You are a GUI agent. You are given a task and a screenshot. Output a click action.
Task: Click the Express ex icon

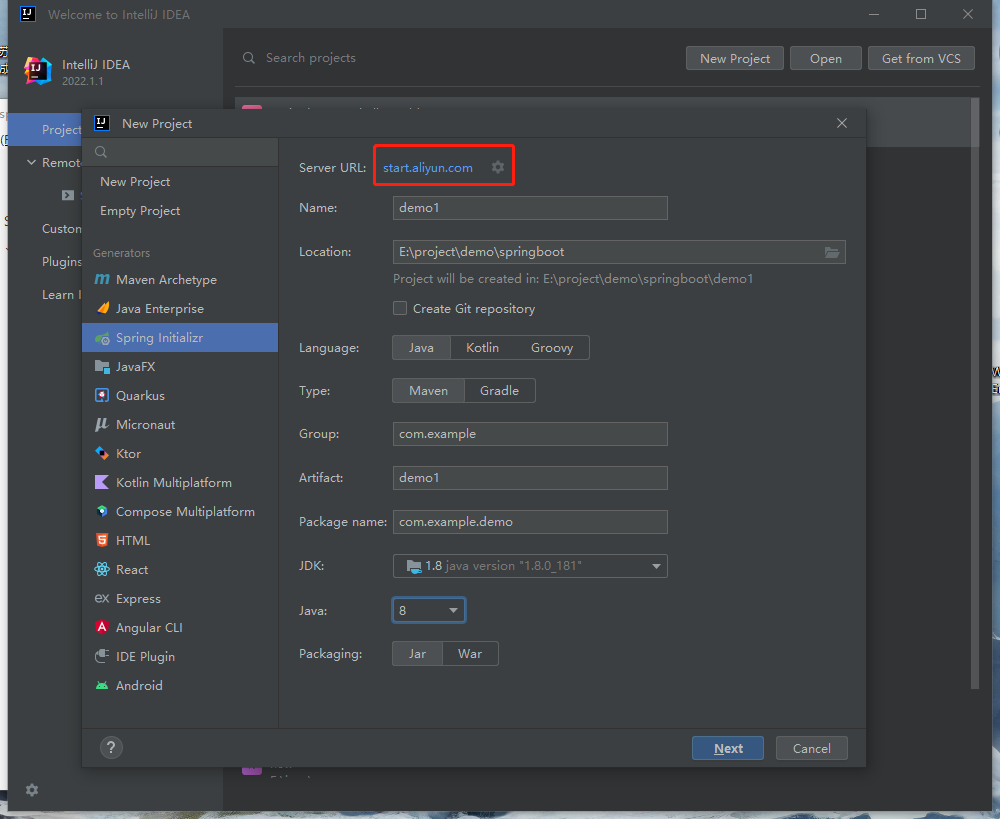pos(102,598)
